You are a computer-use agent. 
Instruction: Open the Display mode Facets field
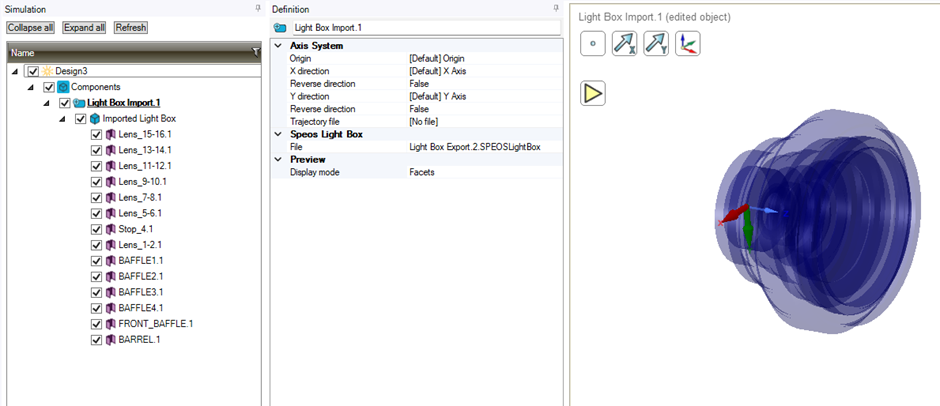click(484, 172)
